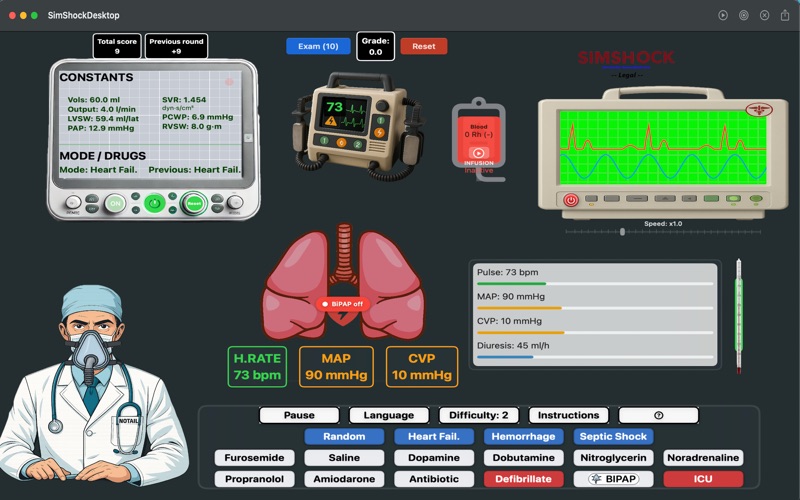Viewport: 800px width, 500px height.
Task: Click the thermometer gauge
Action: (738, 316)
